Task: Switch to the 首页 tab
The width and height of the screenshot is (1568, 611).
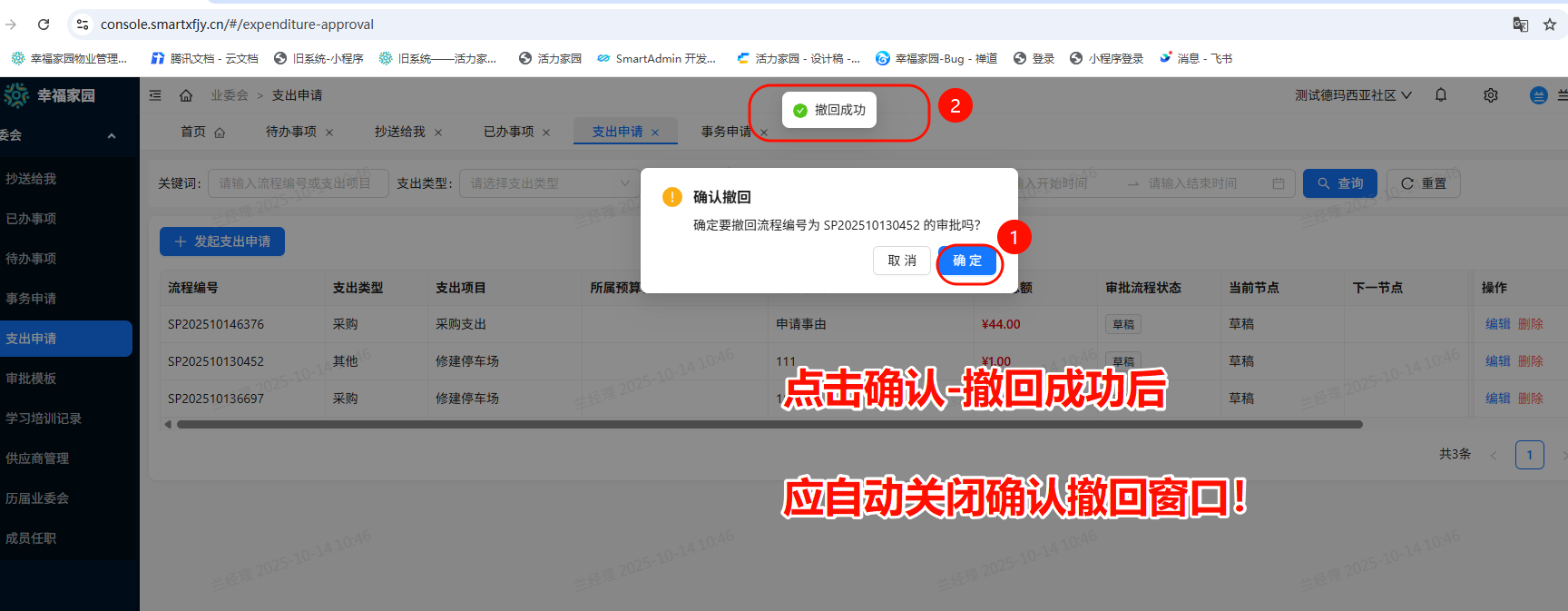Action: point(201,132)
